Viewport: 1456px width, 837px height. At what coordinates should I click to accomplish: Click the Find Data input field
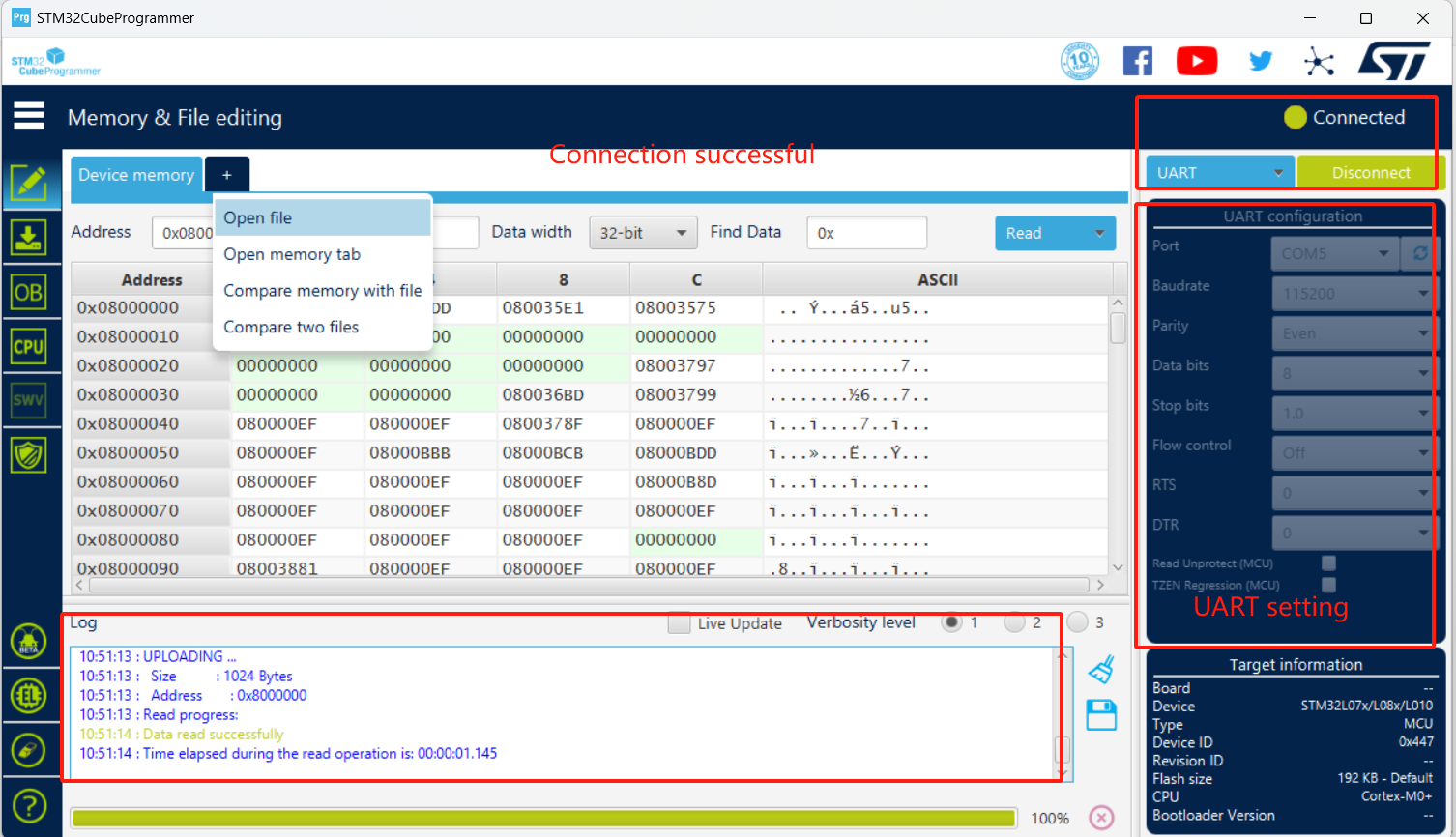coord(867,233)
